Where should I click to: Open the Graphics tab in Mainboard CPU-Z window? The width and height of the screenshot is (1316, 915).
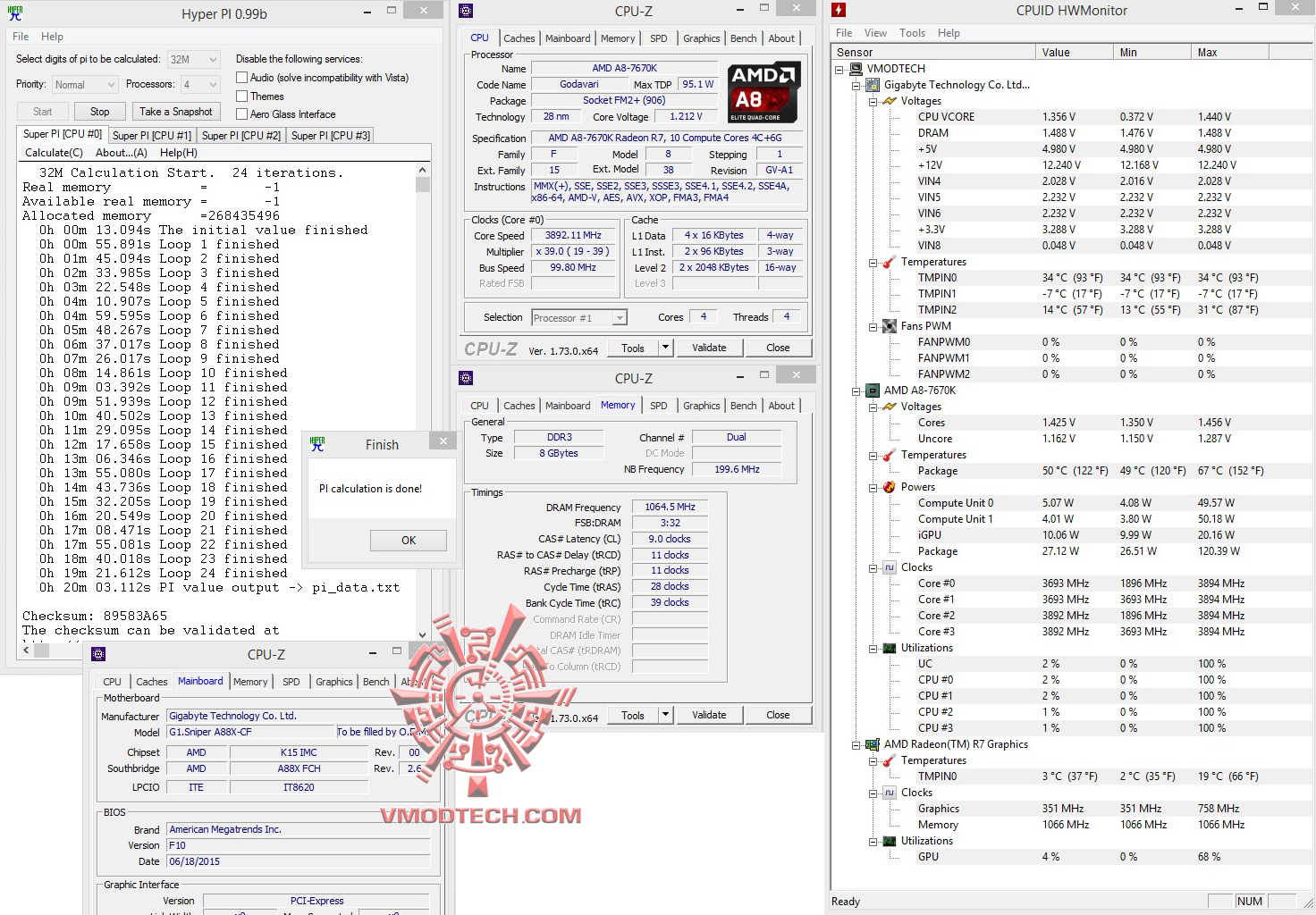(x=333, y=682)
